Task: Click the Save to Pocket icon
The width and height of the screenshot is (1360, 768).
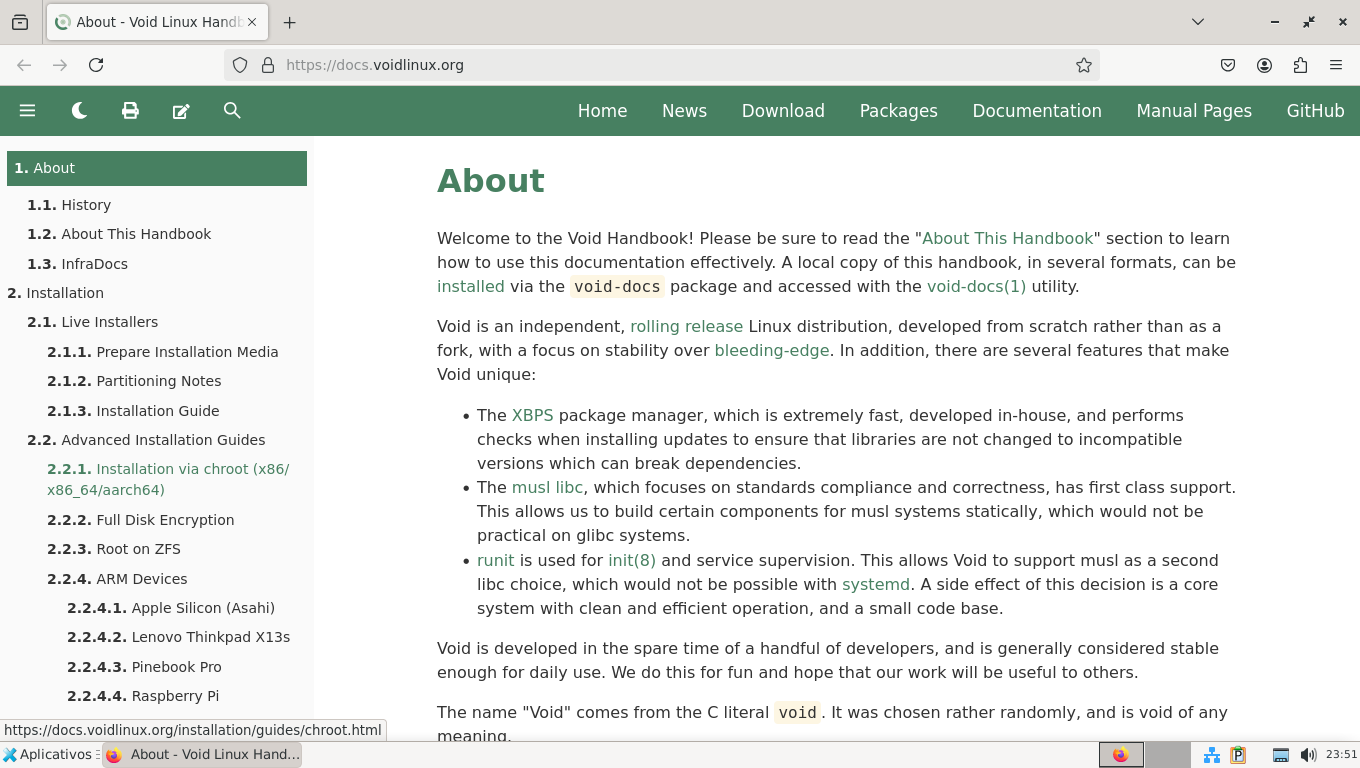Action: pyautogui.click(x=1228, y=65)
